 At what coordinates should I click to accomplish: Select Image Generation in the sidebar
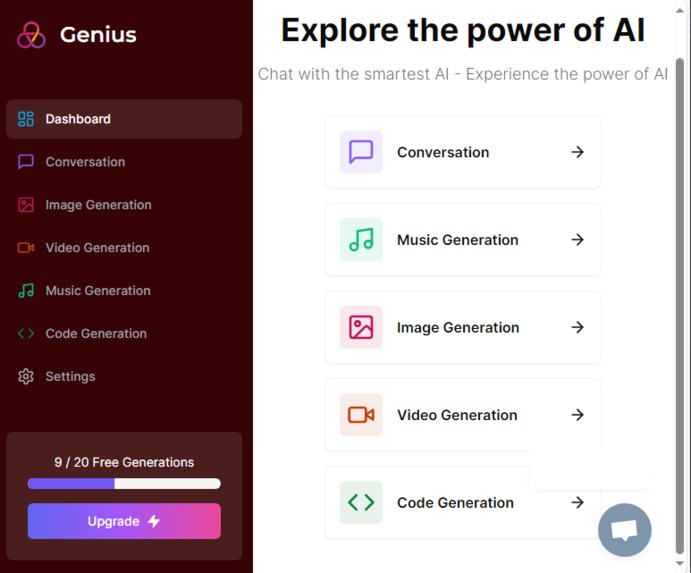pyautogui.click(x=124, y=205)
